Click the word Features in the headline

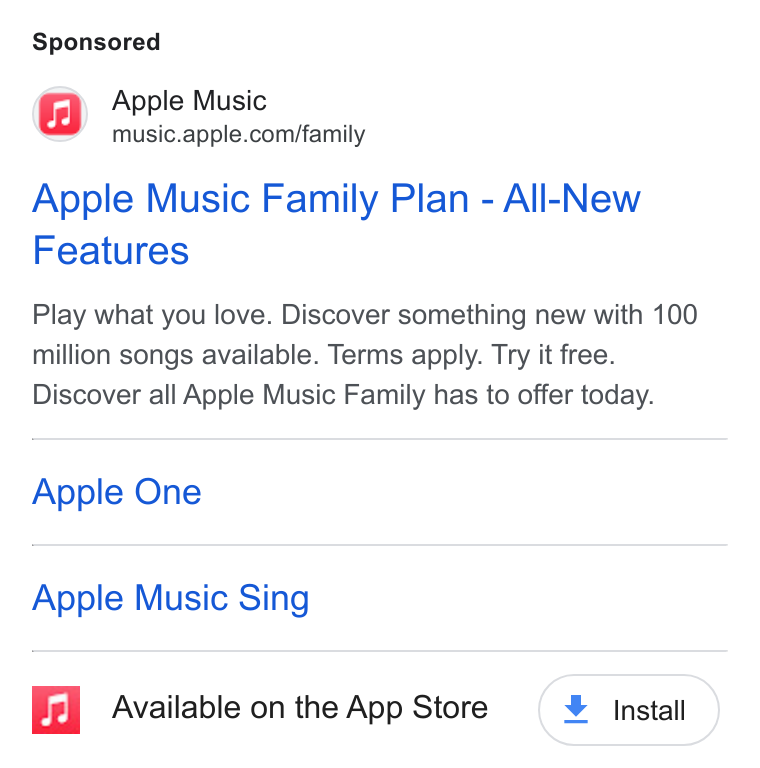111,251
